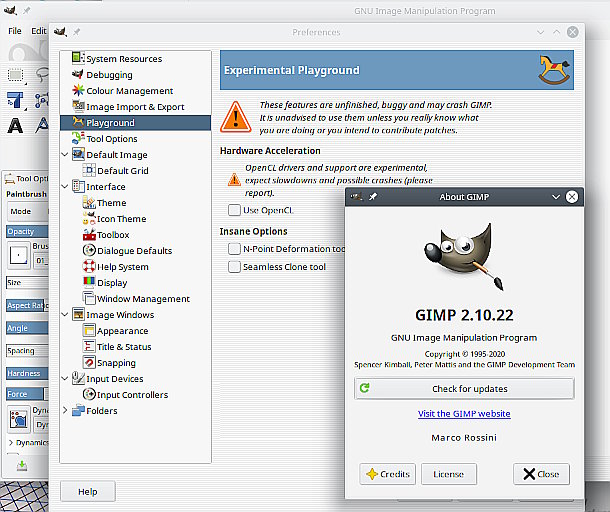
Task: Open the About GIMP title bar dropdown arrow
Action: (x=556, y=197)
